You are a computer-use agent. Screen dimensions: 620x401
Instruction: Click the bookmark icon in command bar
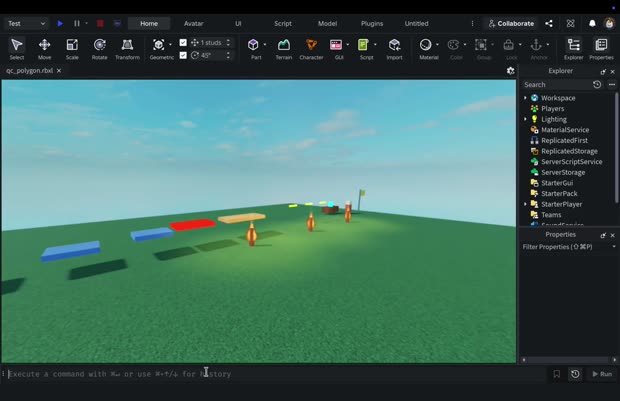point(556,374)
